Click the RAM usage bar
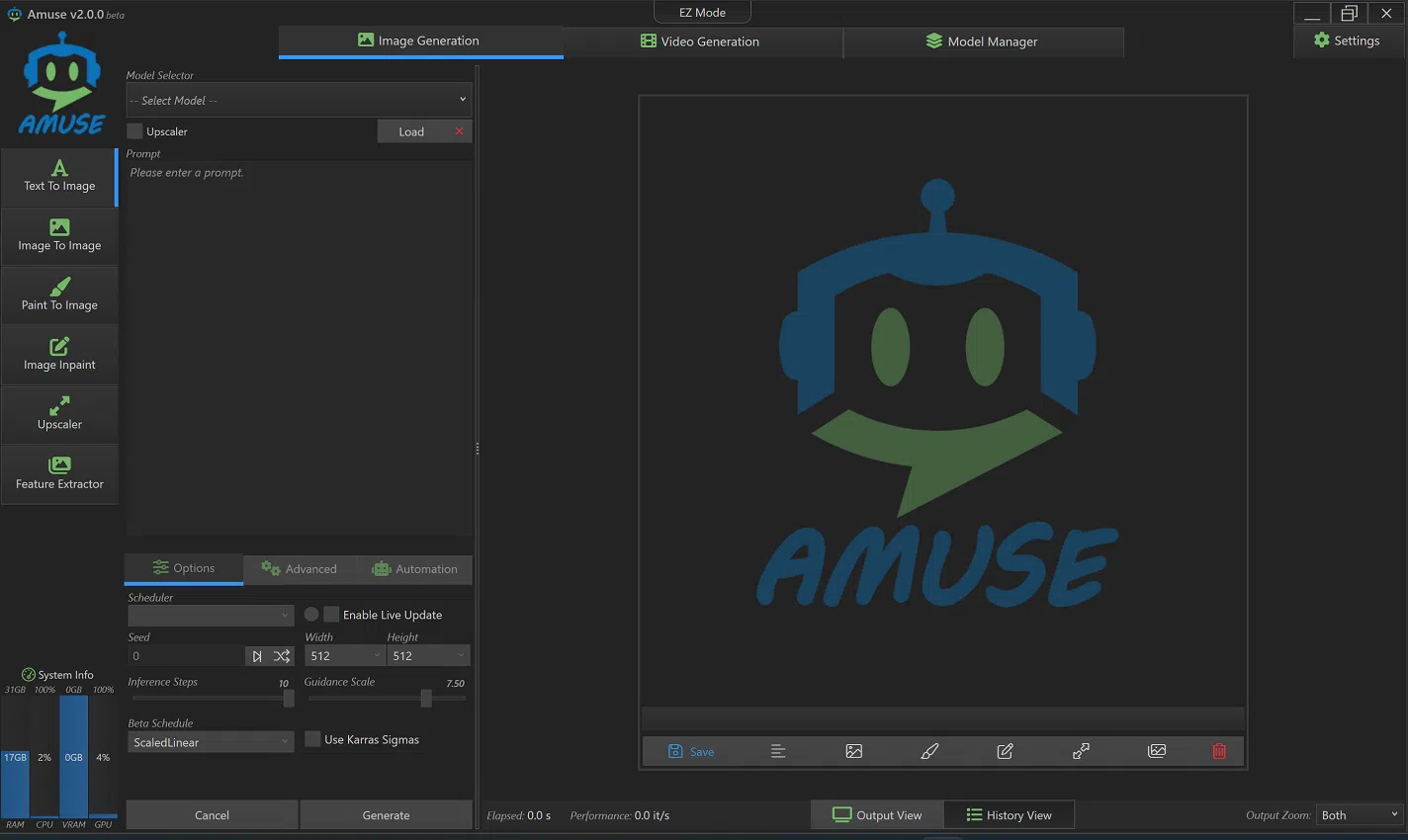The image size is (1408, 840). point(15,757)
